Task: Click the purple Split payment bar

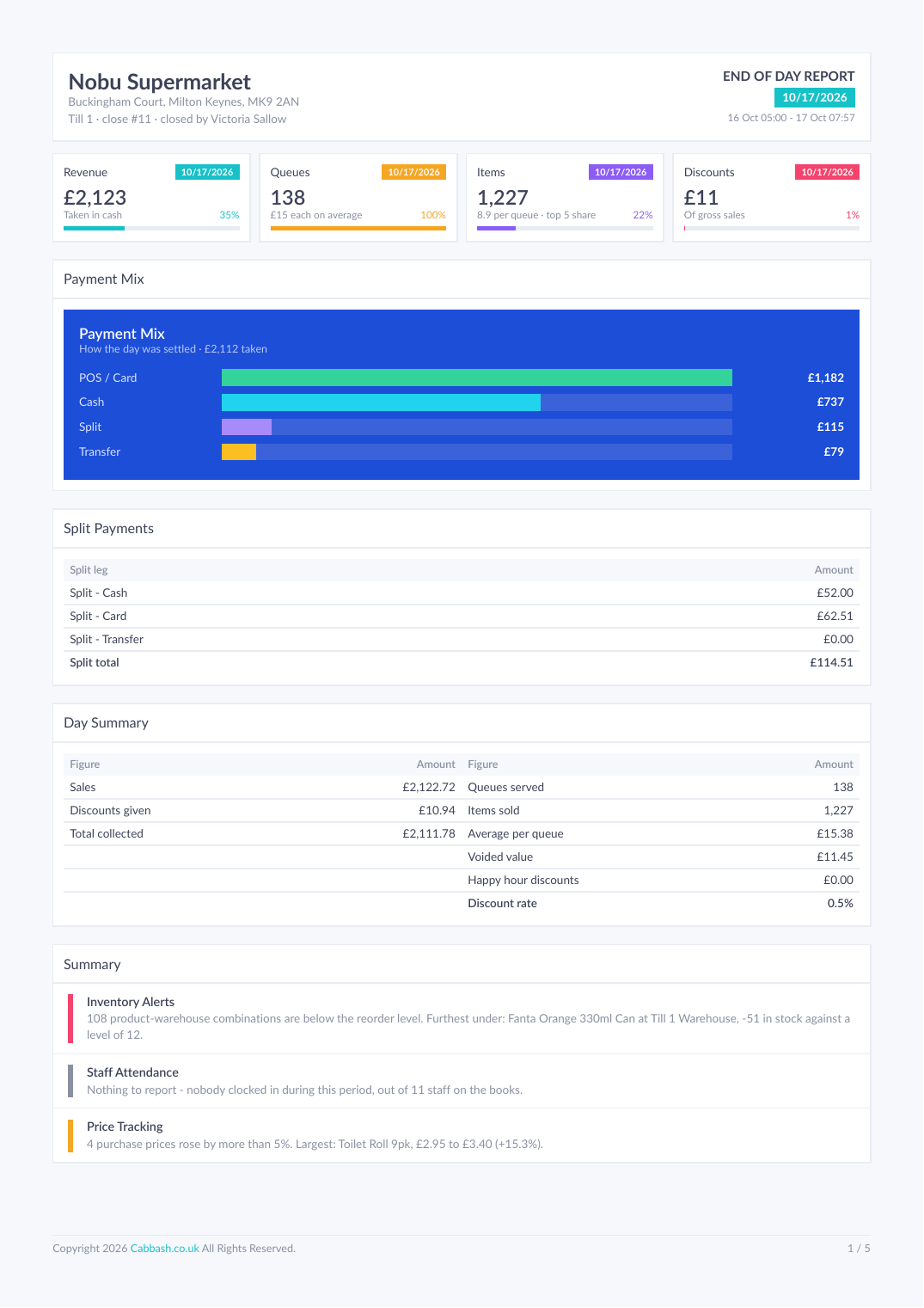Action: (247, 427)
